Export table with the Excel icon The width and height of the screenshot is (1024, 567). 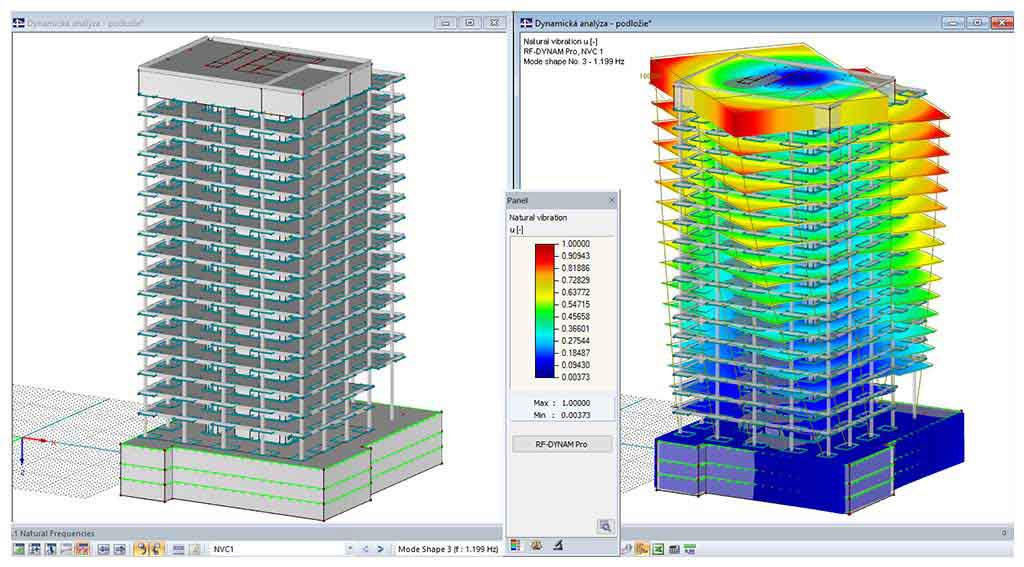(x=658, y=549)
